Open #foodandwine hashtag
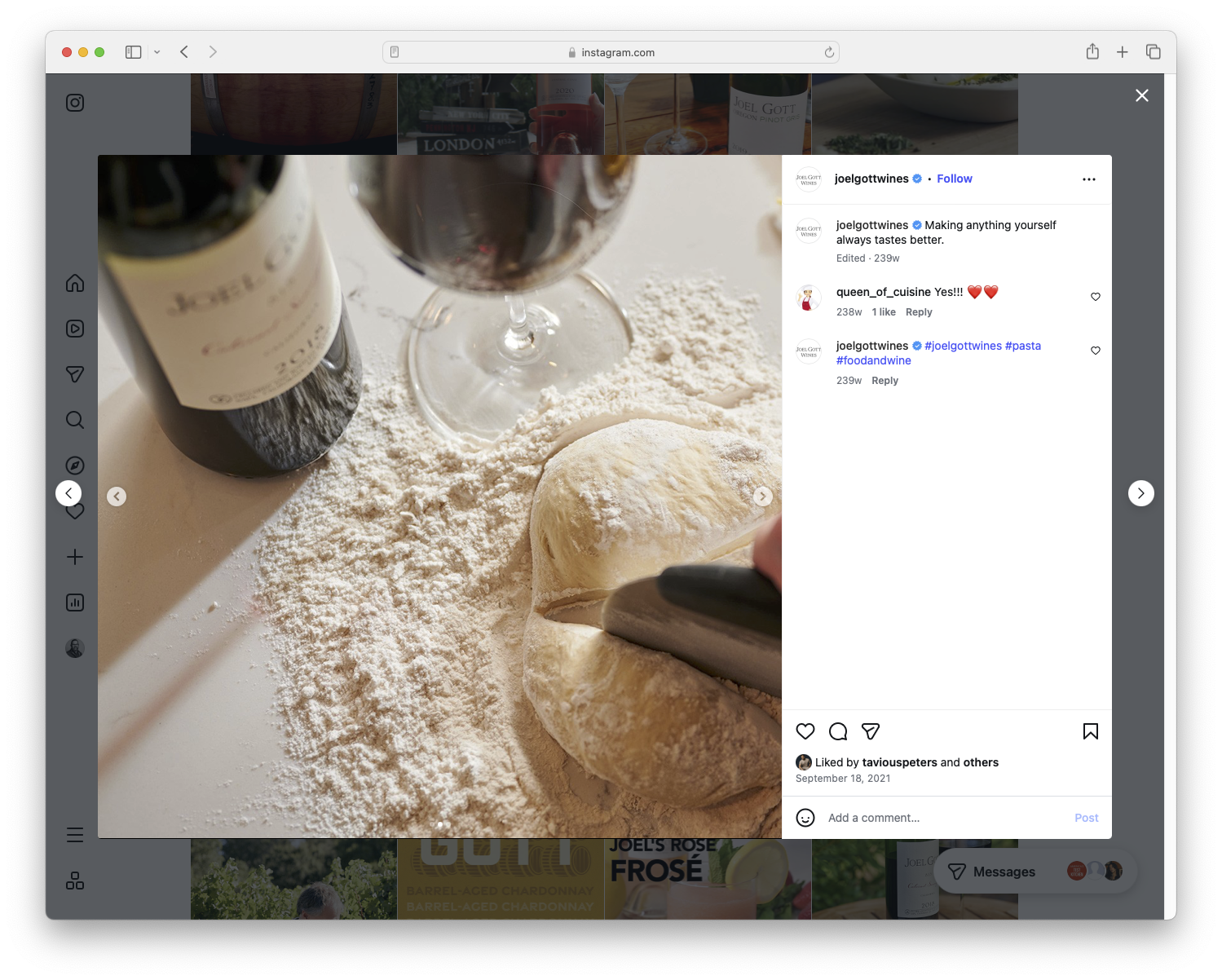This screenshot has width=1222, height=980. coord(874,360)
